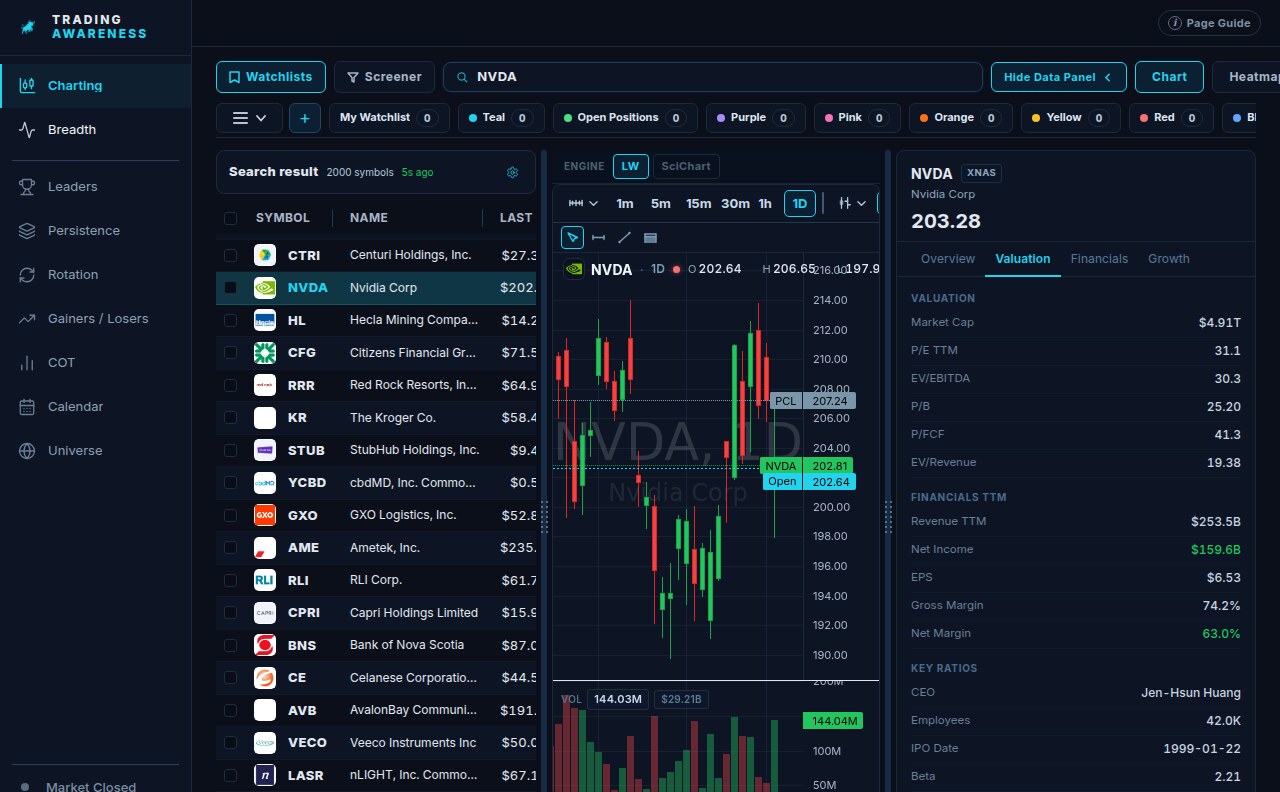Check the STUB row checkbox
Screen dimensions: 1280x792
pos(231,450)
